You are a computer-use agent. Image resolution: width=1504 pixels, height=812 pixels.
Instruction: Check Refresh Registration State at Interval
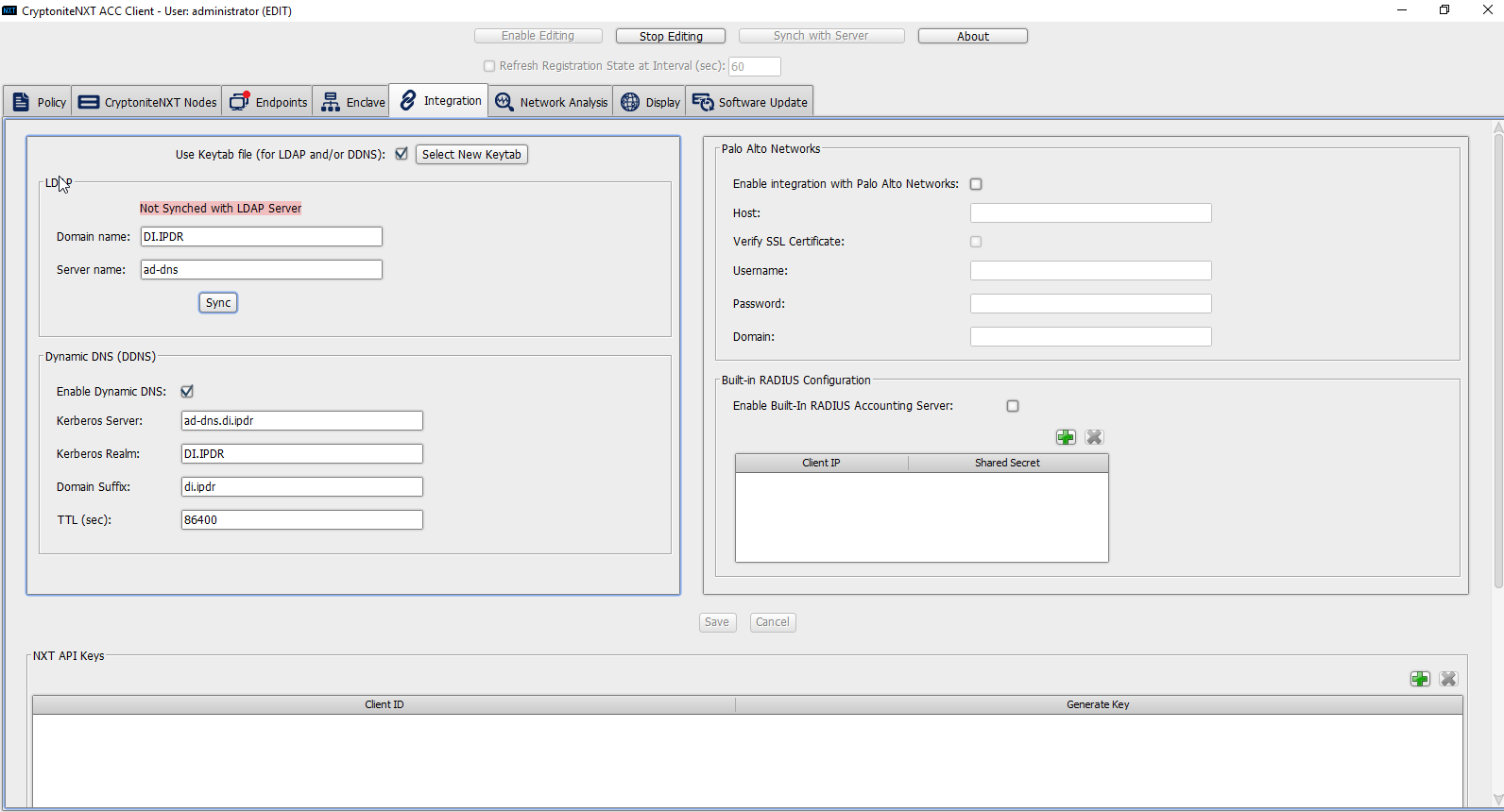coord(489,66)
